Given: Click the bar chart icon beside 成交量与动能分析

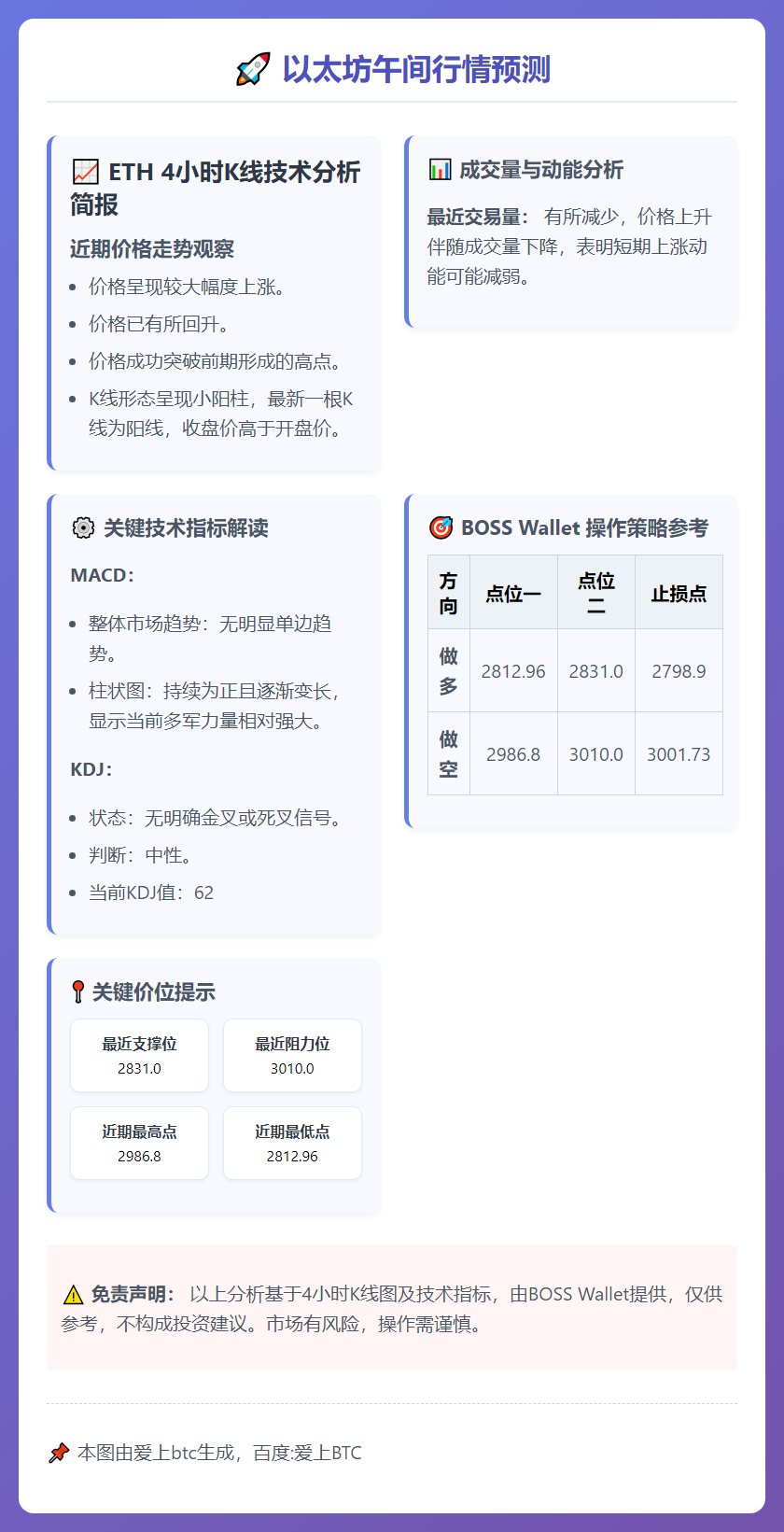Looking at the screenshot, I should click(x=440, y=169).
